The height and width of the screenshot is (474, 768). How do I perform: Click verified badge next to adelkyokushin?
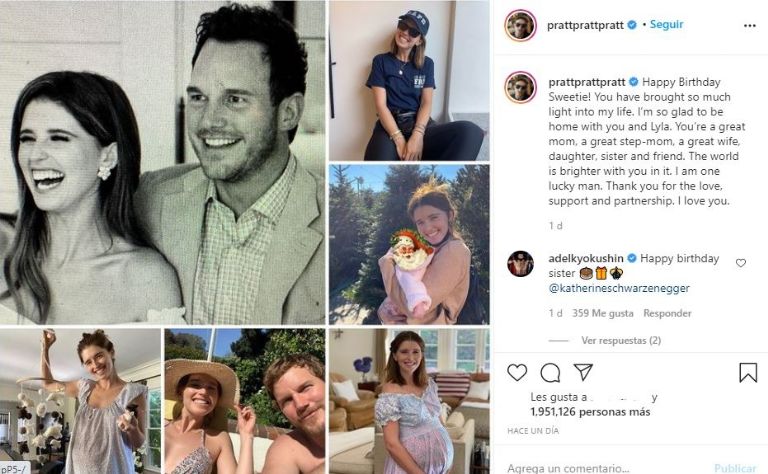(x=632, y=258)
